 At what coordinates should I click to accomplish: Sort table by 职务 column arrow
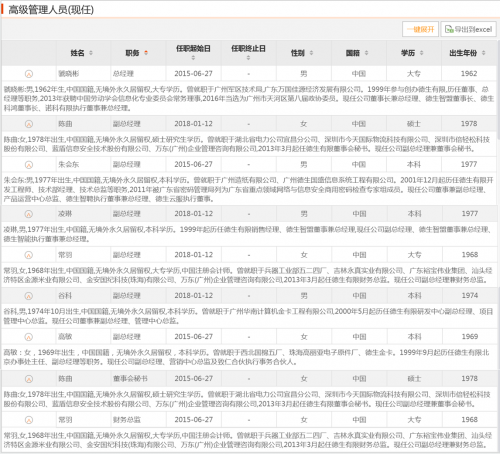coord(146,53)
